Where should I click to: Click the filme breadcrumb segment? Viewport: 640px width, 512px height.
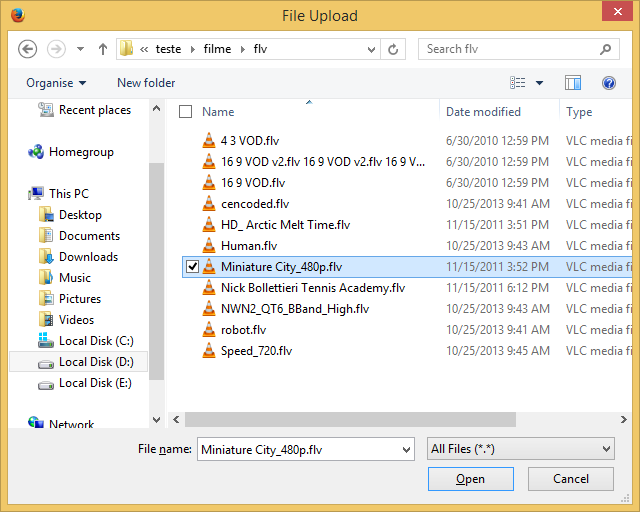217,49
